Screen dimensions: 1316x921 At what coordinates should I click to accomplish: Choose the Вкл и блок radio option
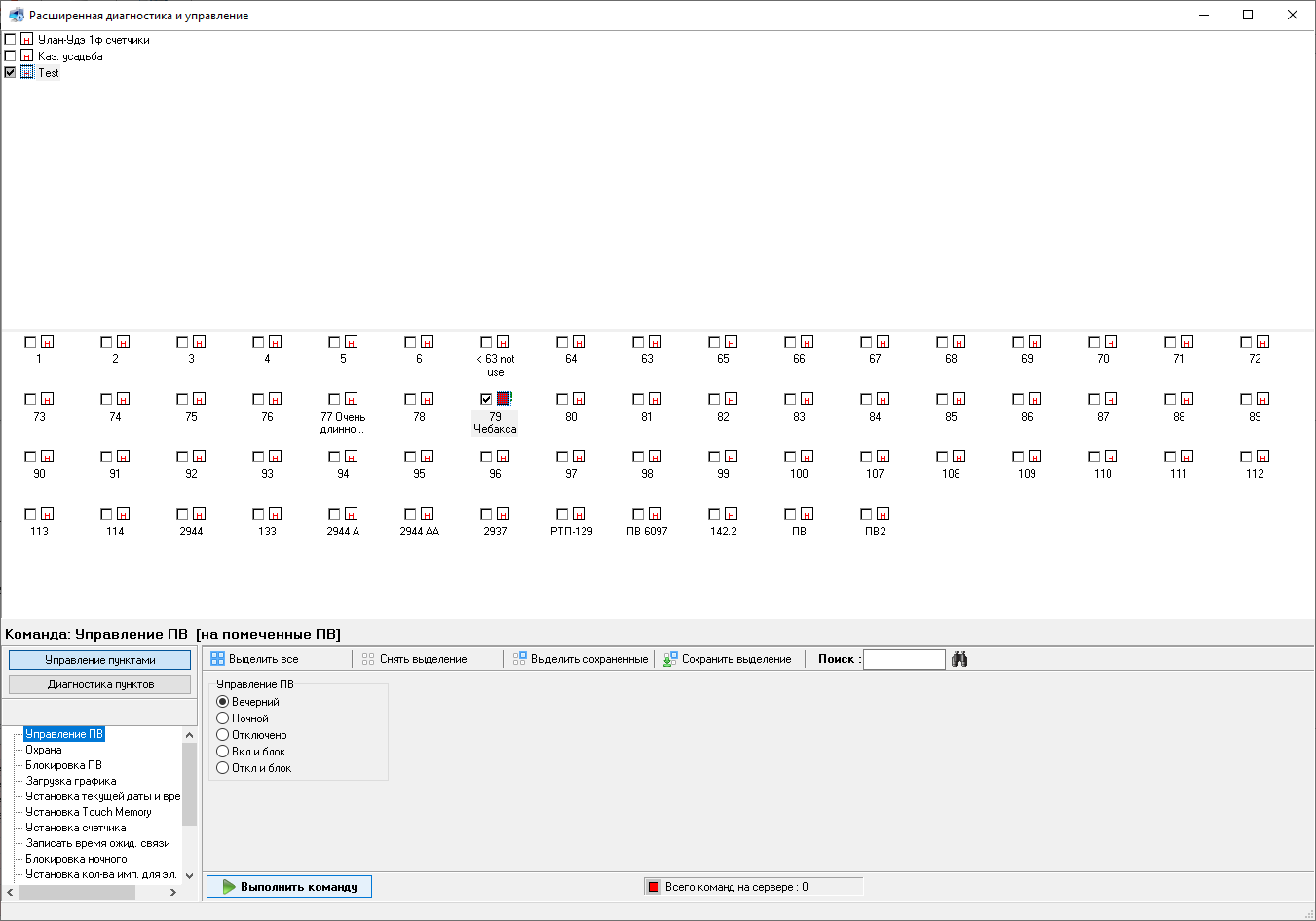pos(223,752)
